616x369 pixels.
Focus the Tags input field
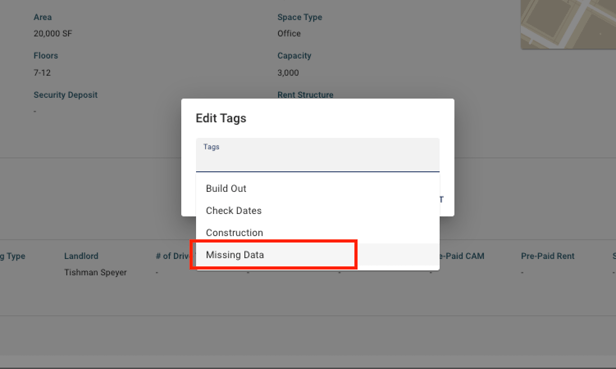(317, 155)
